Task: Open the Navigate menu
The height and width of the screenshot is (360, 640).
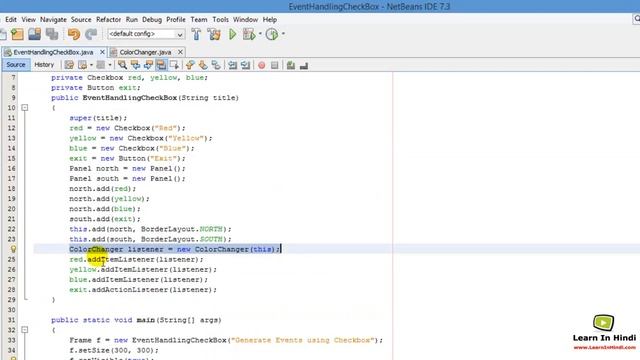Action: 53,20
